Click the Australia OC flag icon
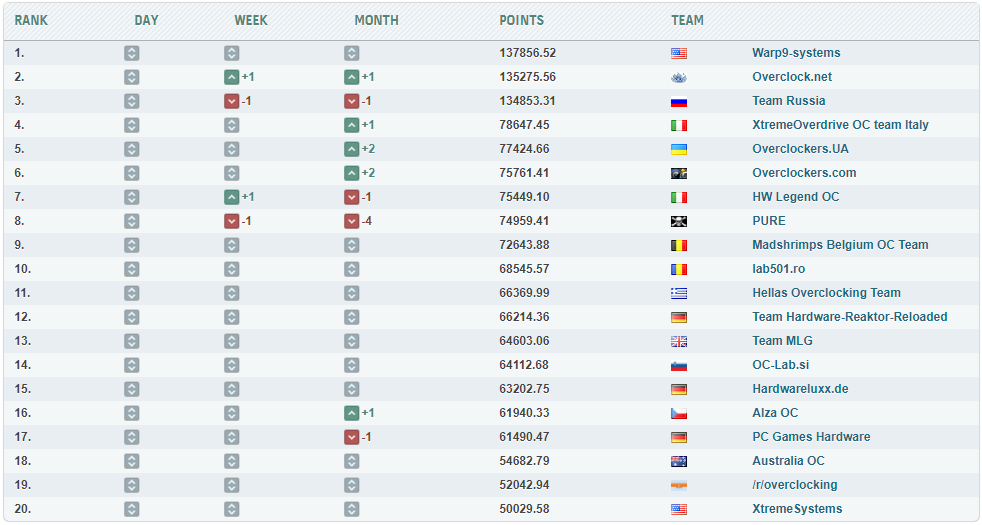Viewport: 982px width, 525px height. click(679, 461)
